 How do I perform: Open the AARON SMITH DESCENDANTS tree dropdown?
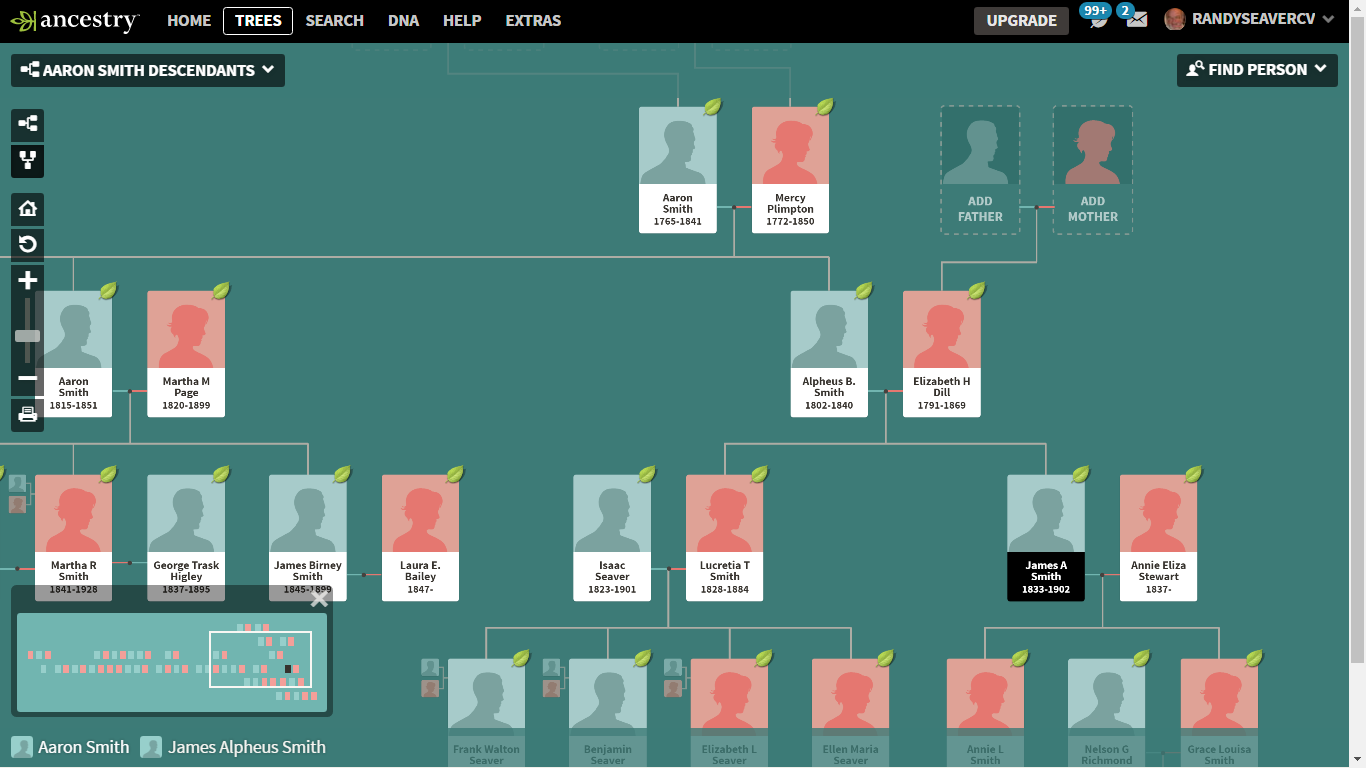point(147,70)
